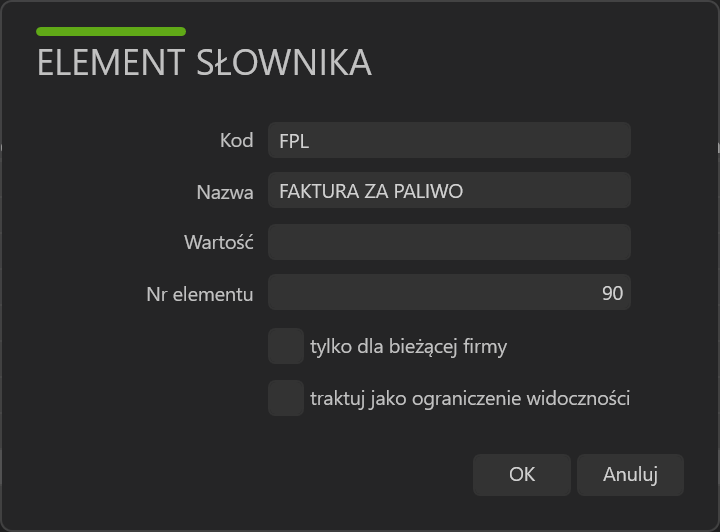720x532 pixels.
Task: Tick 'traktuj jako ograniczenie widoczności' checkbox
Action: (286, 398)
